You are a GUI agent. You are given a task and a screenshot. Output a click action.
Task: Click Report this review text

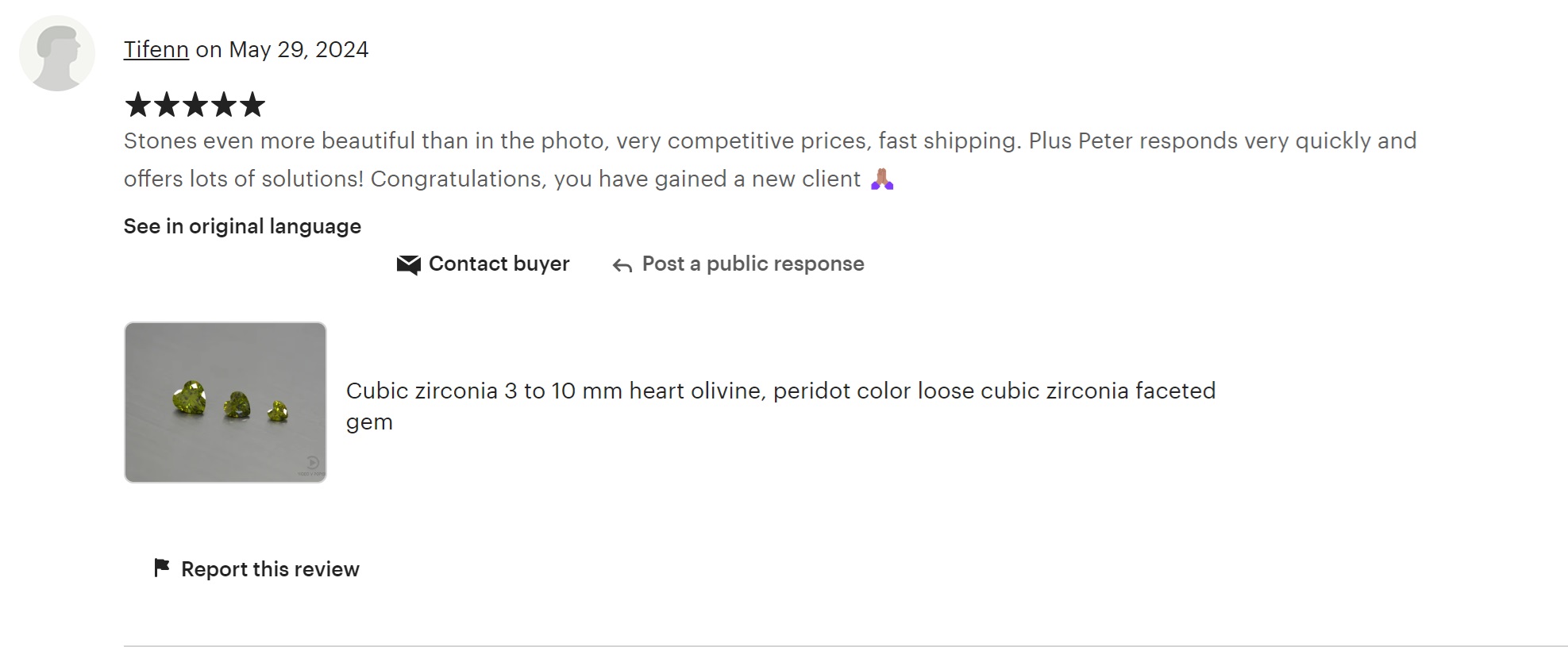pos(270,569)
